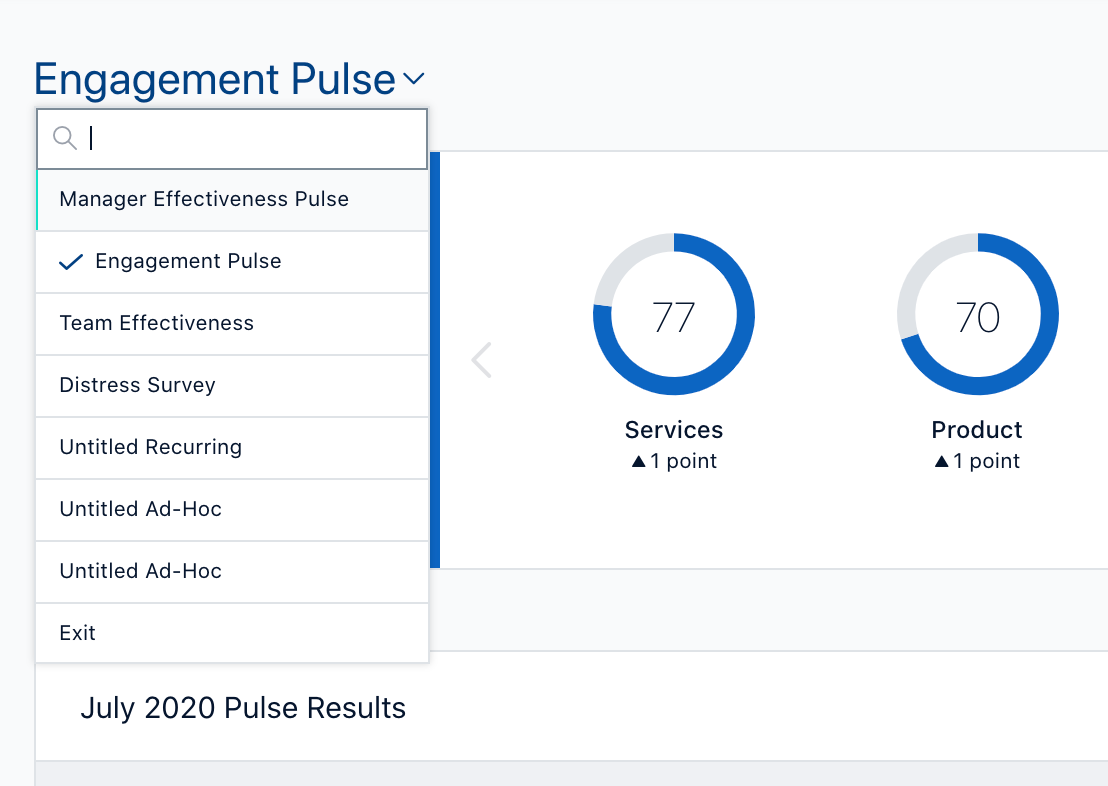Choose the Engagement Pulse menu entry
Viewport: 1108px width, 786px height.
coord(232,262)
